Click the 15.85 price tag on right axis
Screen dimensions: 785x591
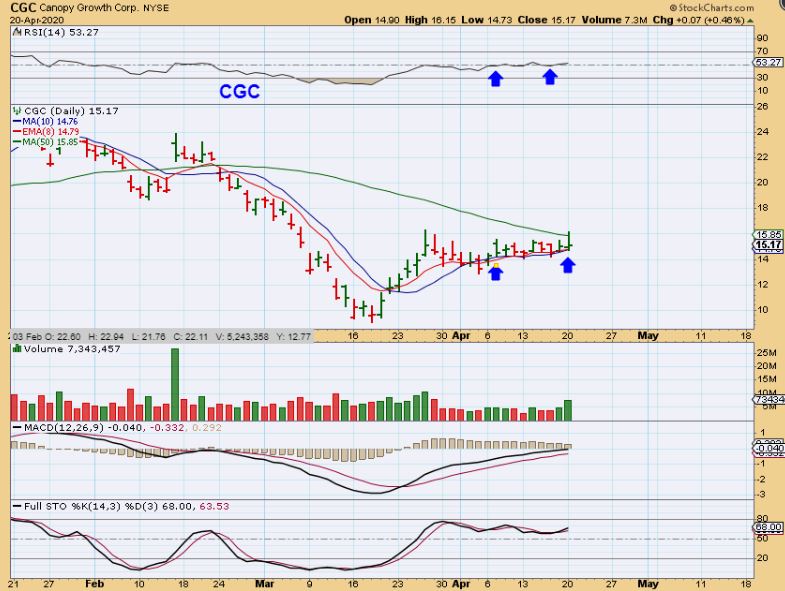(768, 234)
